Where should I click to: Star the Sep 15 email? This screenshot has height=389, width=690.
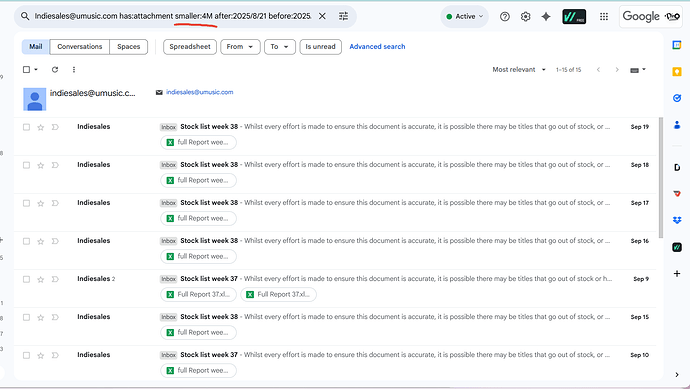click(40, 318)
